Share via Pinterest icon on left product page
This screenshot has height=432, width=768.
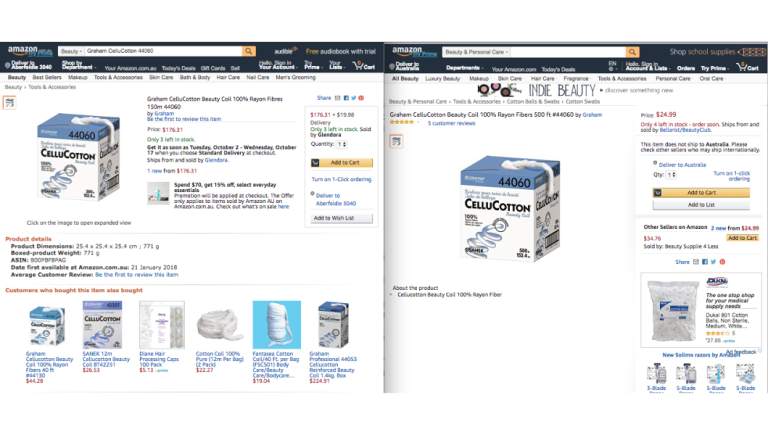[361, 98]
